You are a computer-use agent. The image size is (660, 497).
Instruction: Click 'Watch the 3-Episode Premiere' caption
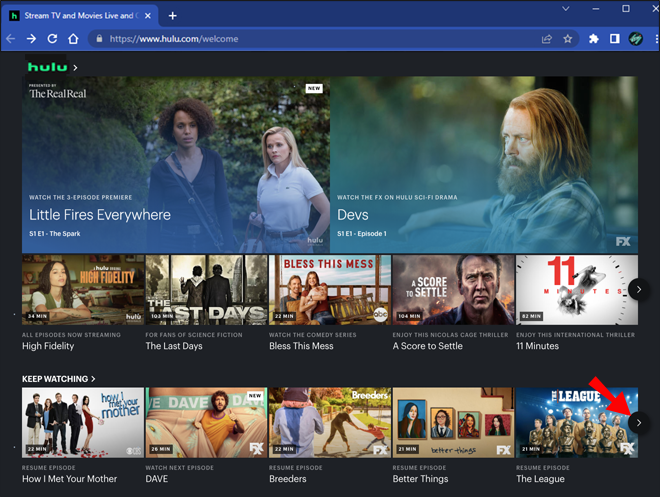[x=80, y=197]
